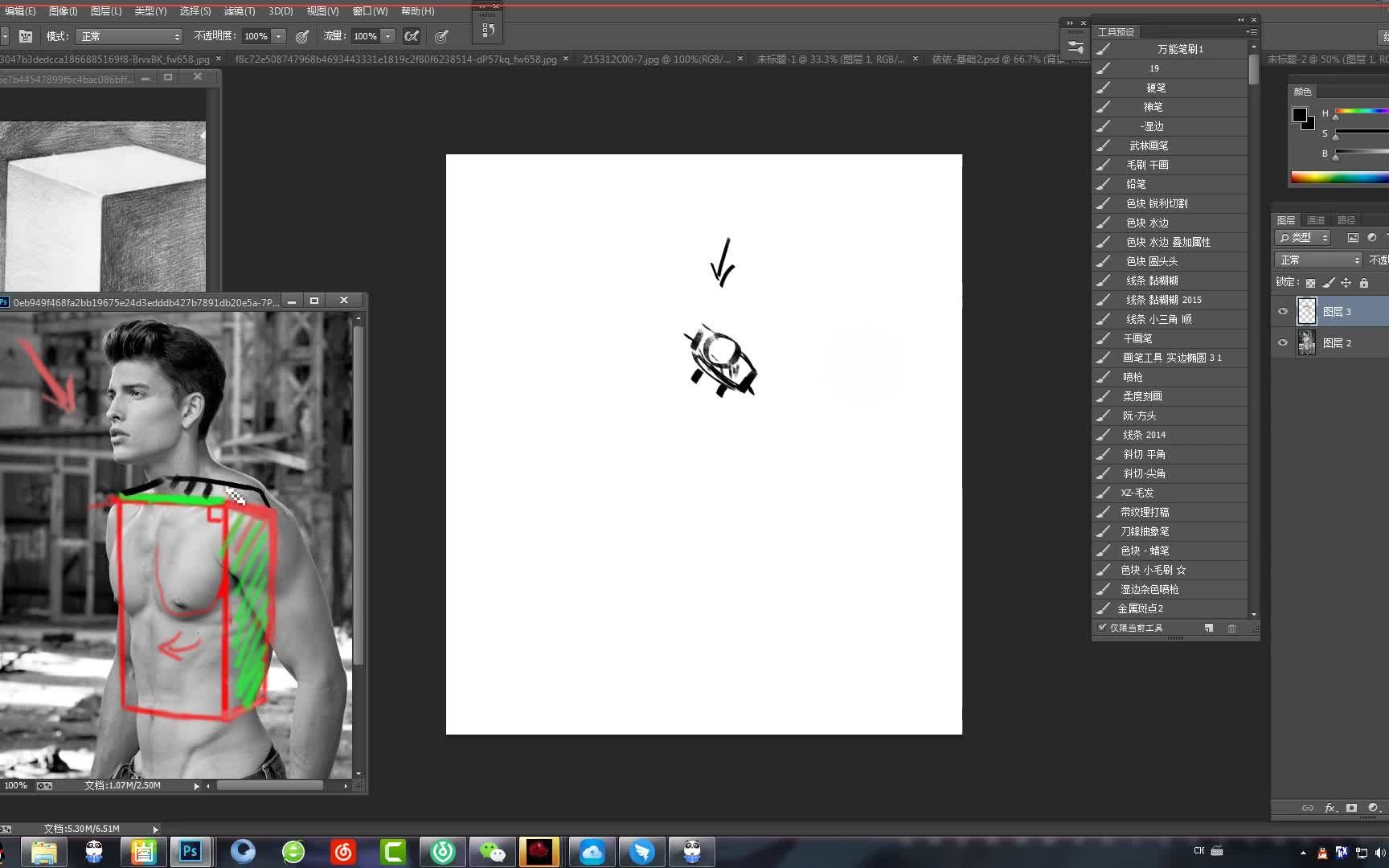Open layer filter 类型 dropdown
Screen dimensions: 1389x868
pyautogui.click(x=1303, y=238)
